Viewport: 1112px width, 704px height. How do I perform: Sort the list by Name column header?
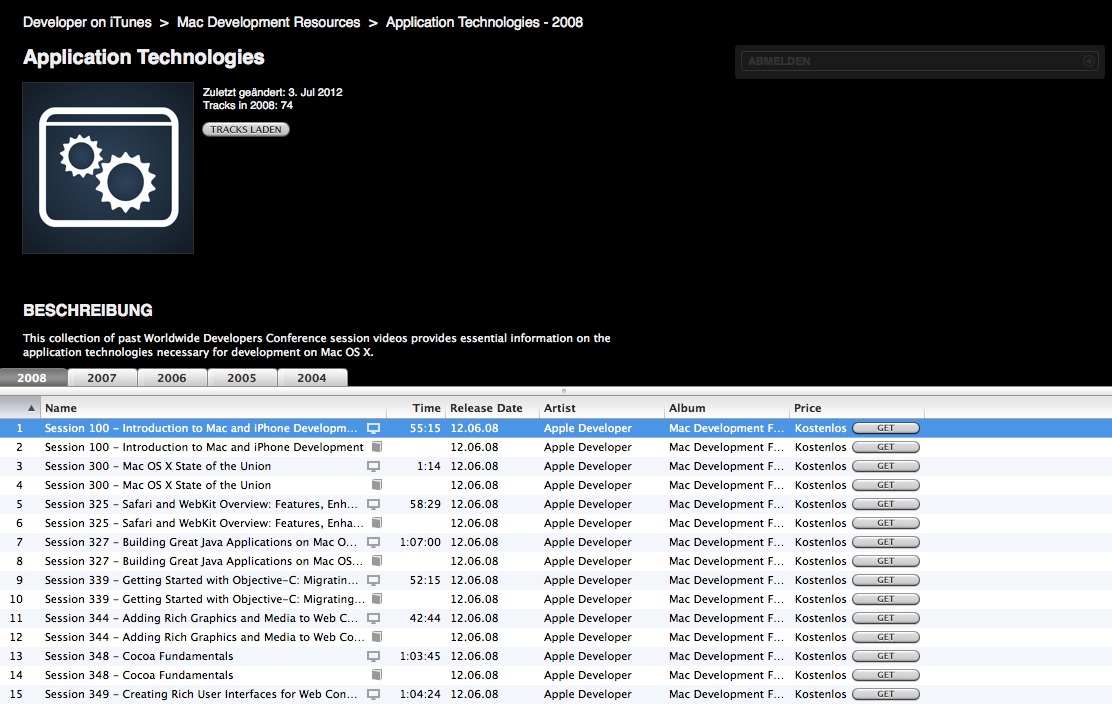200,408
